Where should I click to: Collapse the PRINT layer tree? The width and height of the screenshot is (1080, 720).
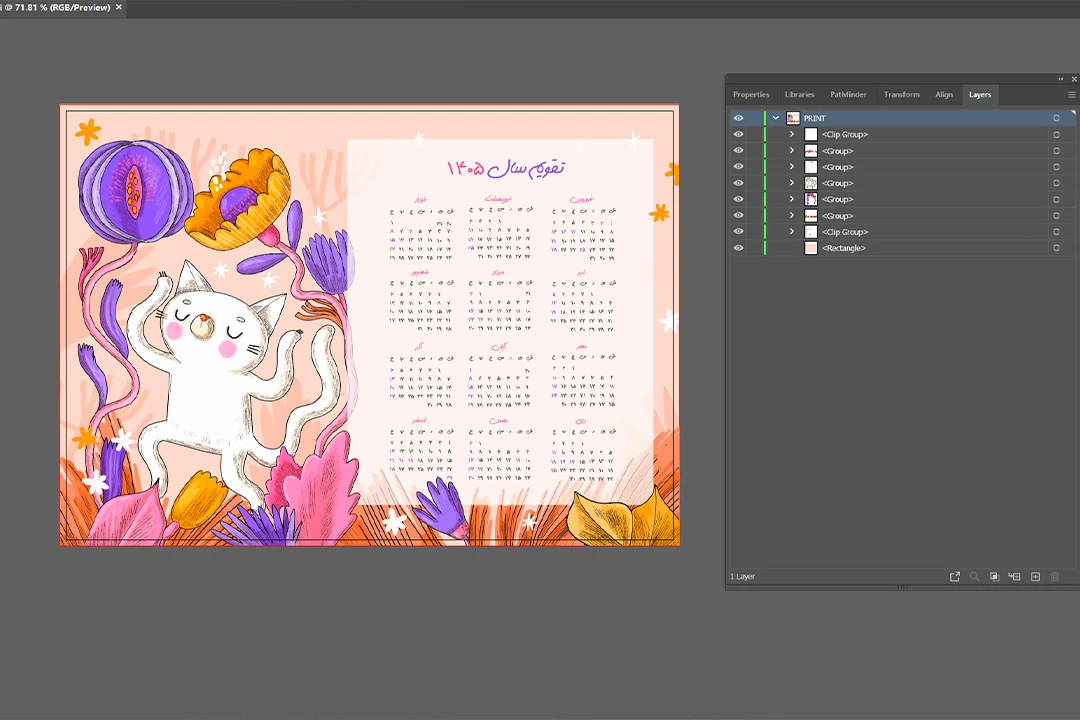coord(776,118)
